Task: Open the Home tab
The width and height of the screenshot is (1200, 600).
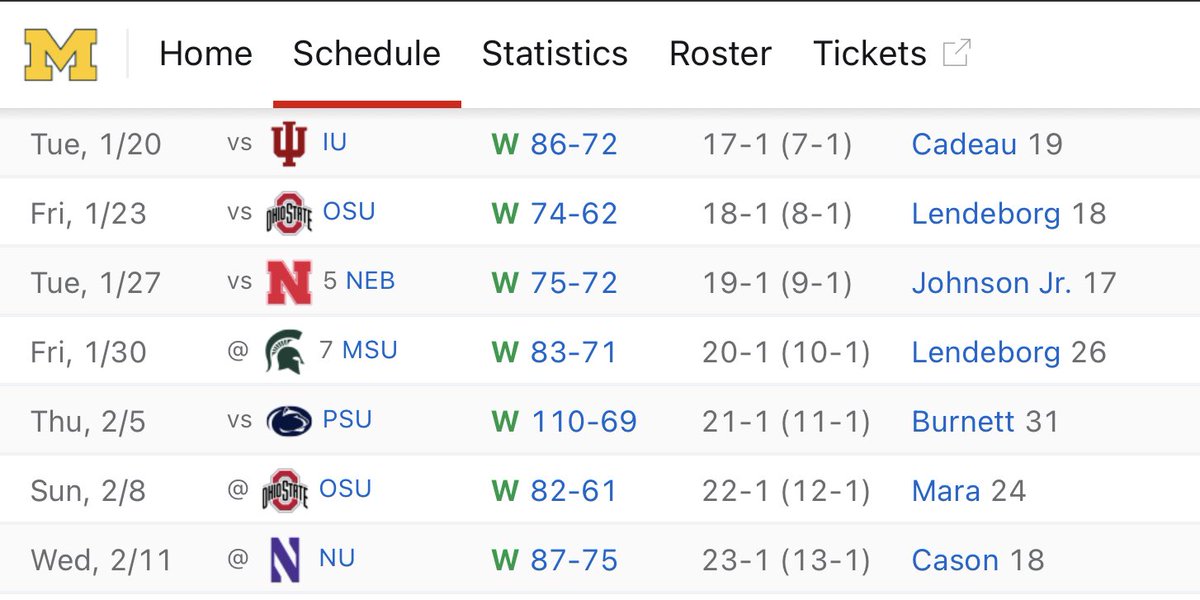Action: [205, 54]
